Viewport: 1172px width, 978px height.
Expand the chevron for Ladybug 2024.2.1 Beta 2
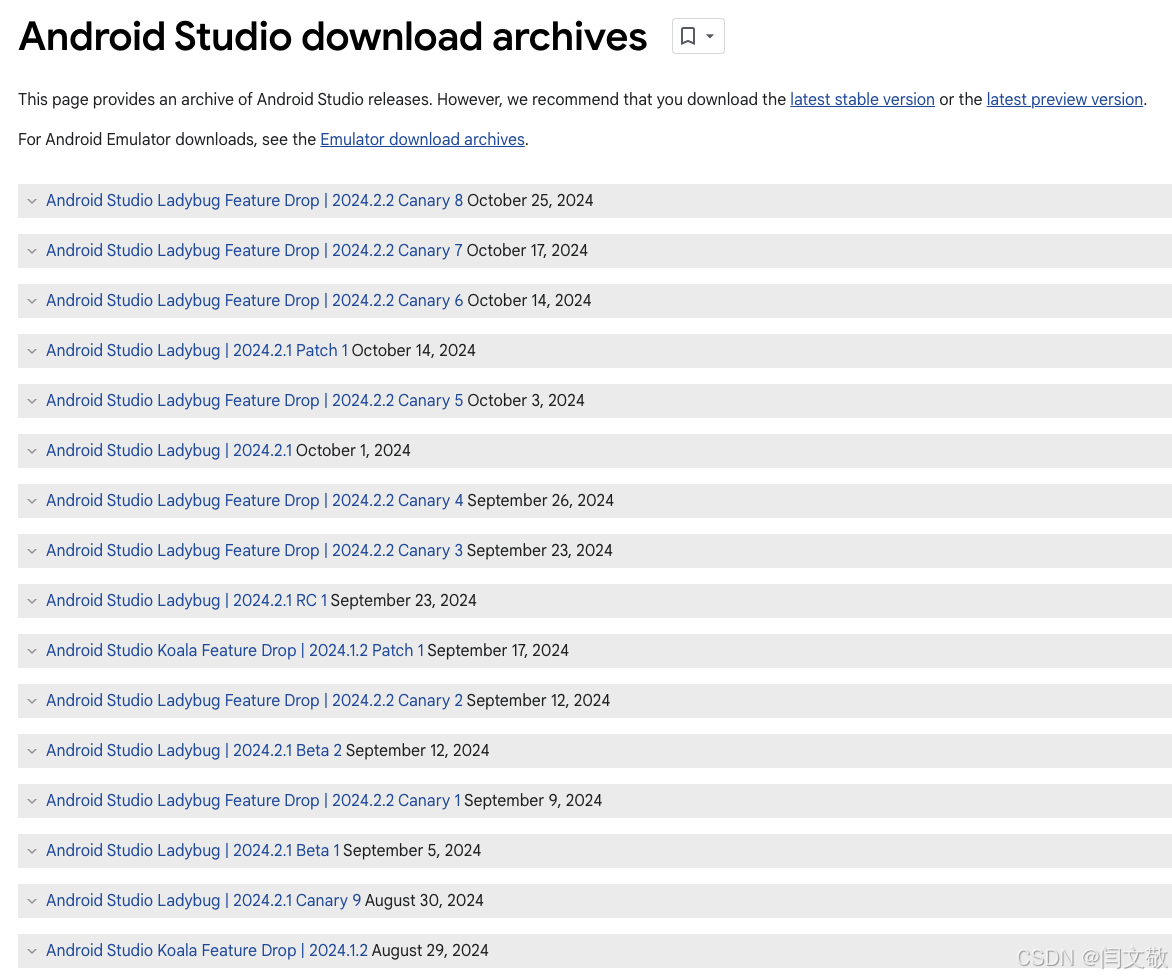tap(31, 752)
